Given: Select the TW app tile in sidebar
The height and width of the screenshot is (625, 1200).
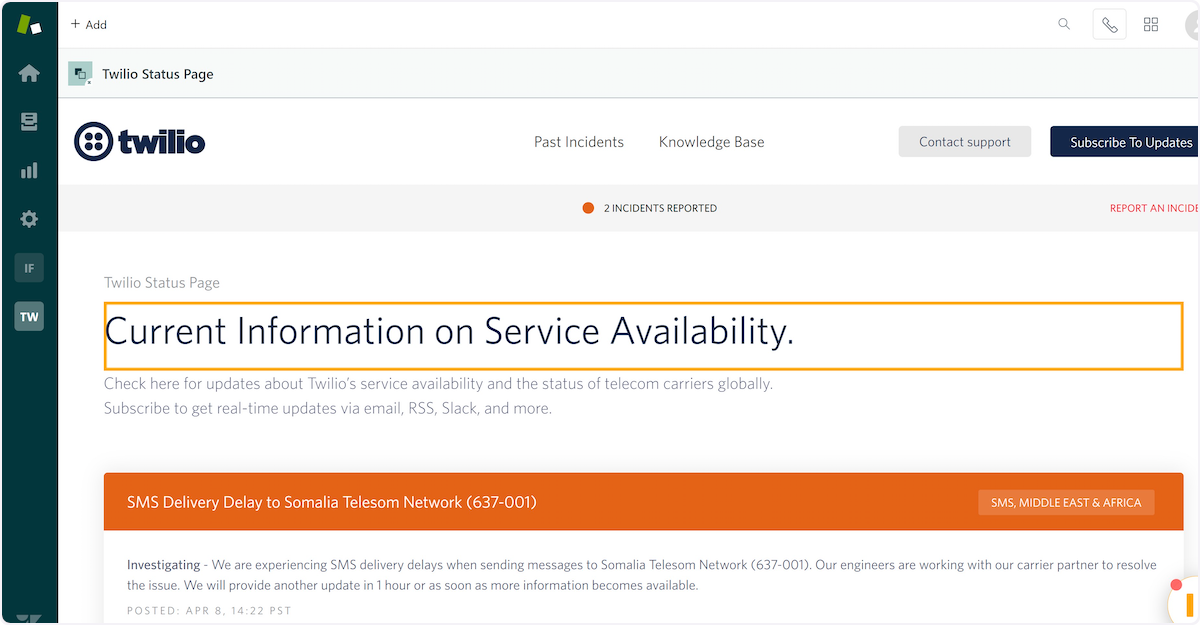Looking at the screenshot, I should (29, 317).
